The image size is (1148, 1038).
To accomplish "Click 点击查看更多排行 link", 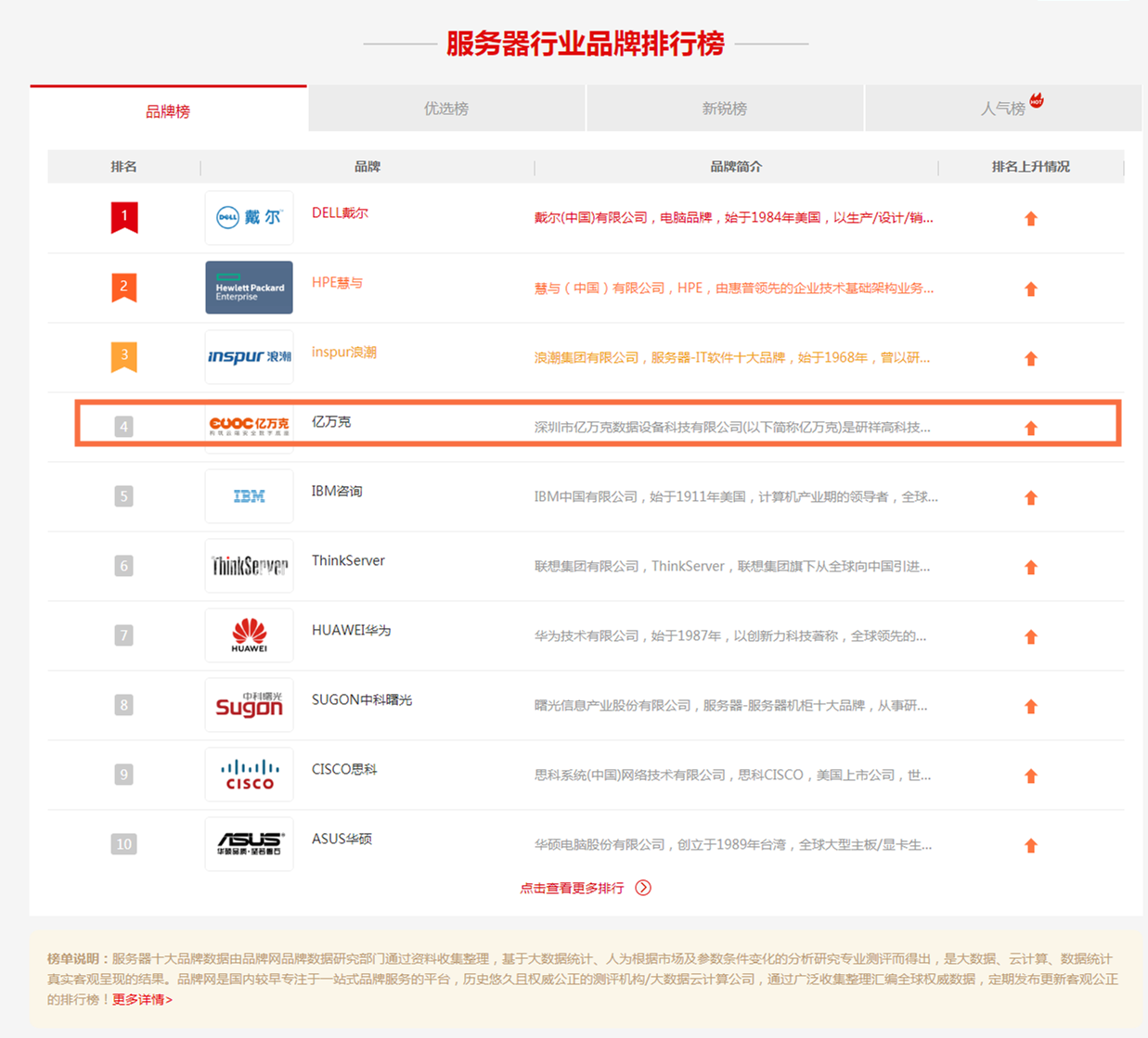I will pos(572,888).
